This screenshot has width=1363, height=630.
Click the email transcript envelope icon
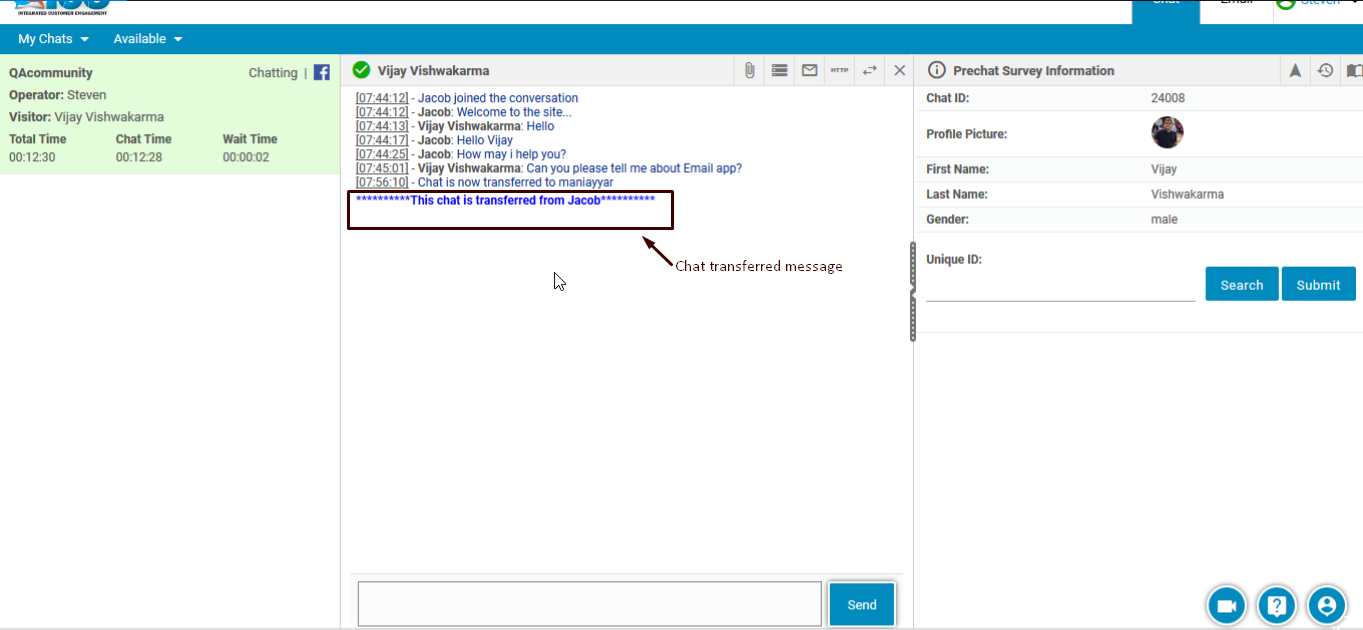(x=809, y=70)
